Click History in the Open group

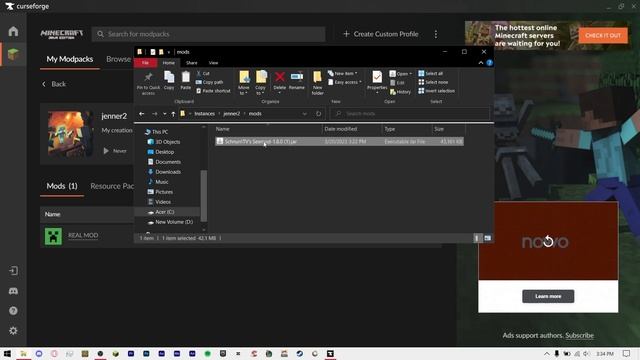coord(400,92)
